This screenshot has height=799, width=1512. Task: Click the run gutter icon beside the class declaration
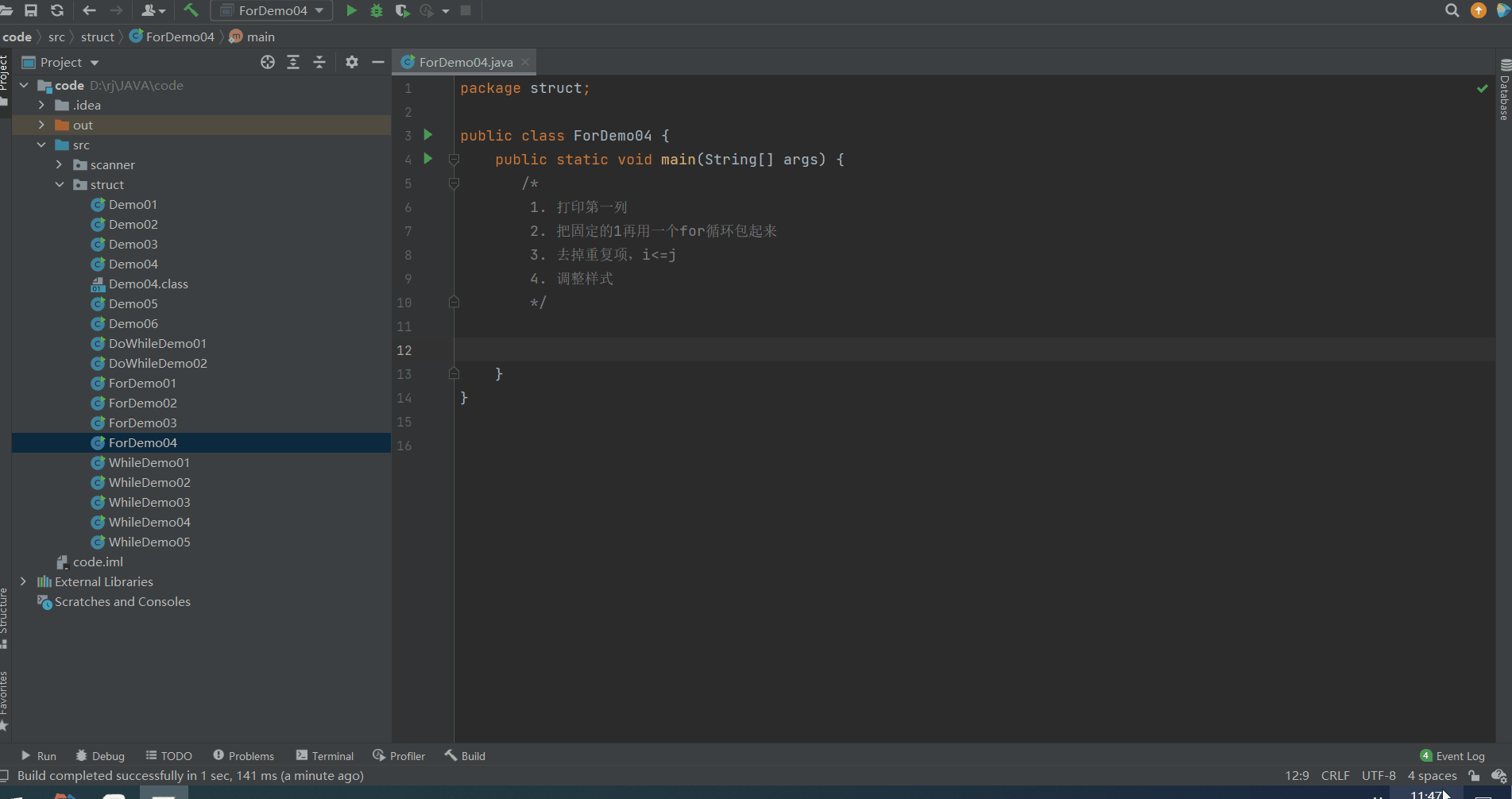(x=428, y=135)
